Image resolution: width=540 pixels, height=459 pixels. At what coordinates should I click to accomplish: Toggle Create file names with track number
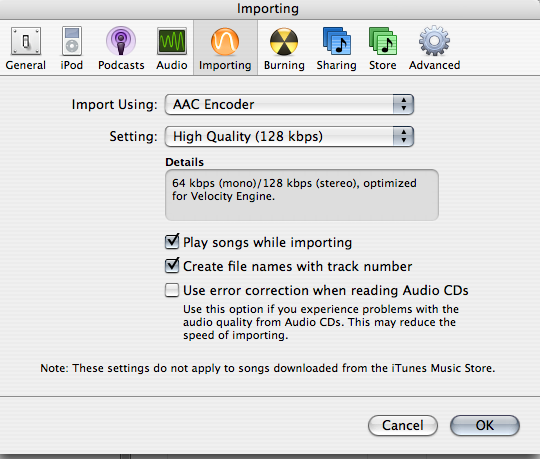pos(172,265)
